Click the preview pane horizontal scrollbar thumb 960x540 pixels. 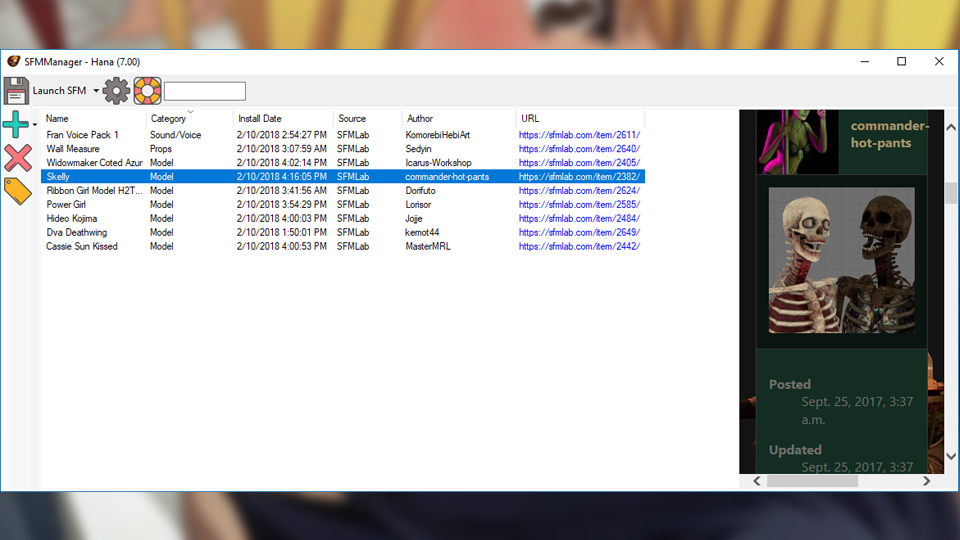812,481
